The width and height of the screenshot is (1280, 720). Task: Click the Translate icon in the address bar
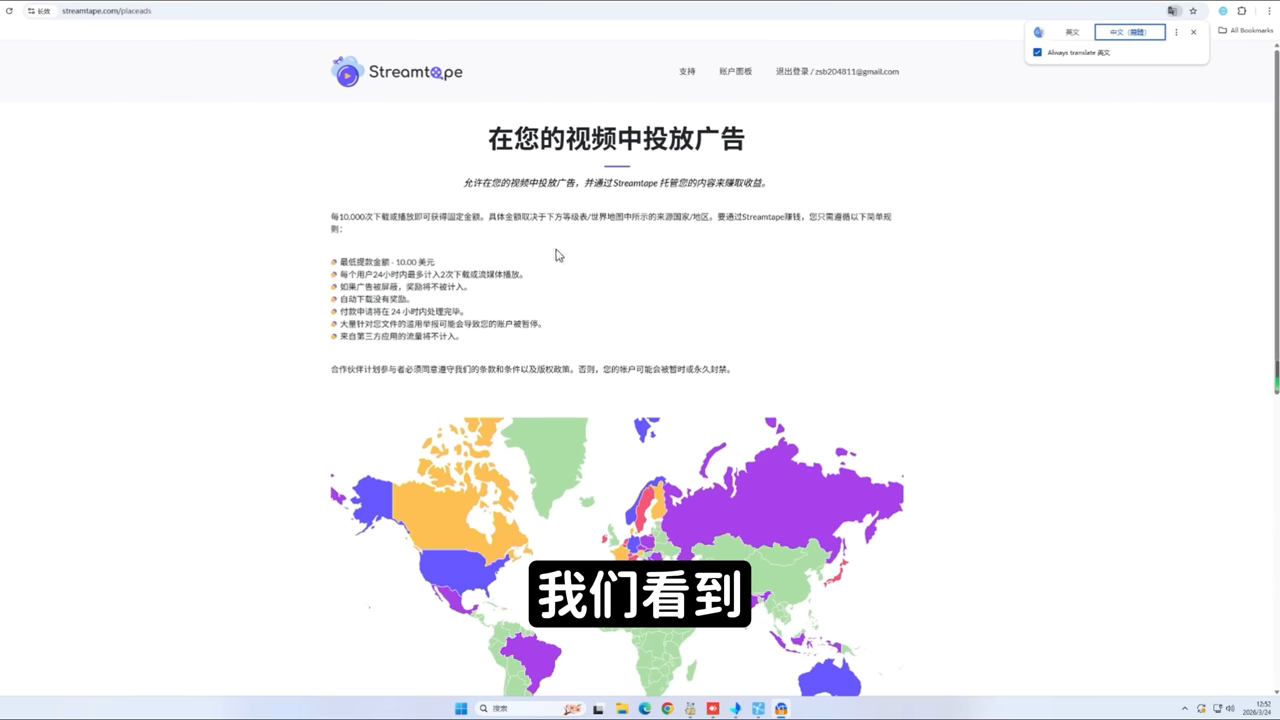click(1174, 11)
